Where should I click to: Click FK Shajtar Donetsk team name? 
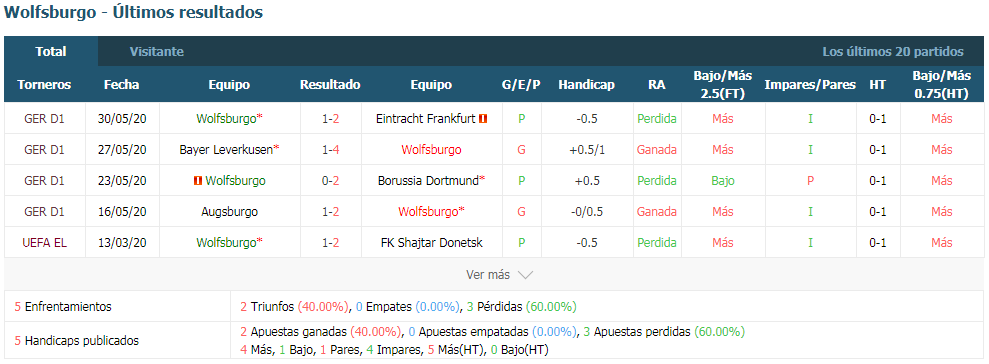click(431, 242)
